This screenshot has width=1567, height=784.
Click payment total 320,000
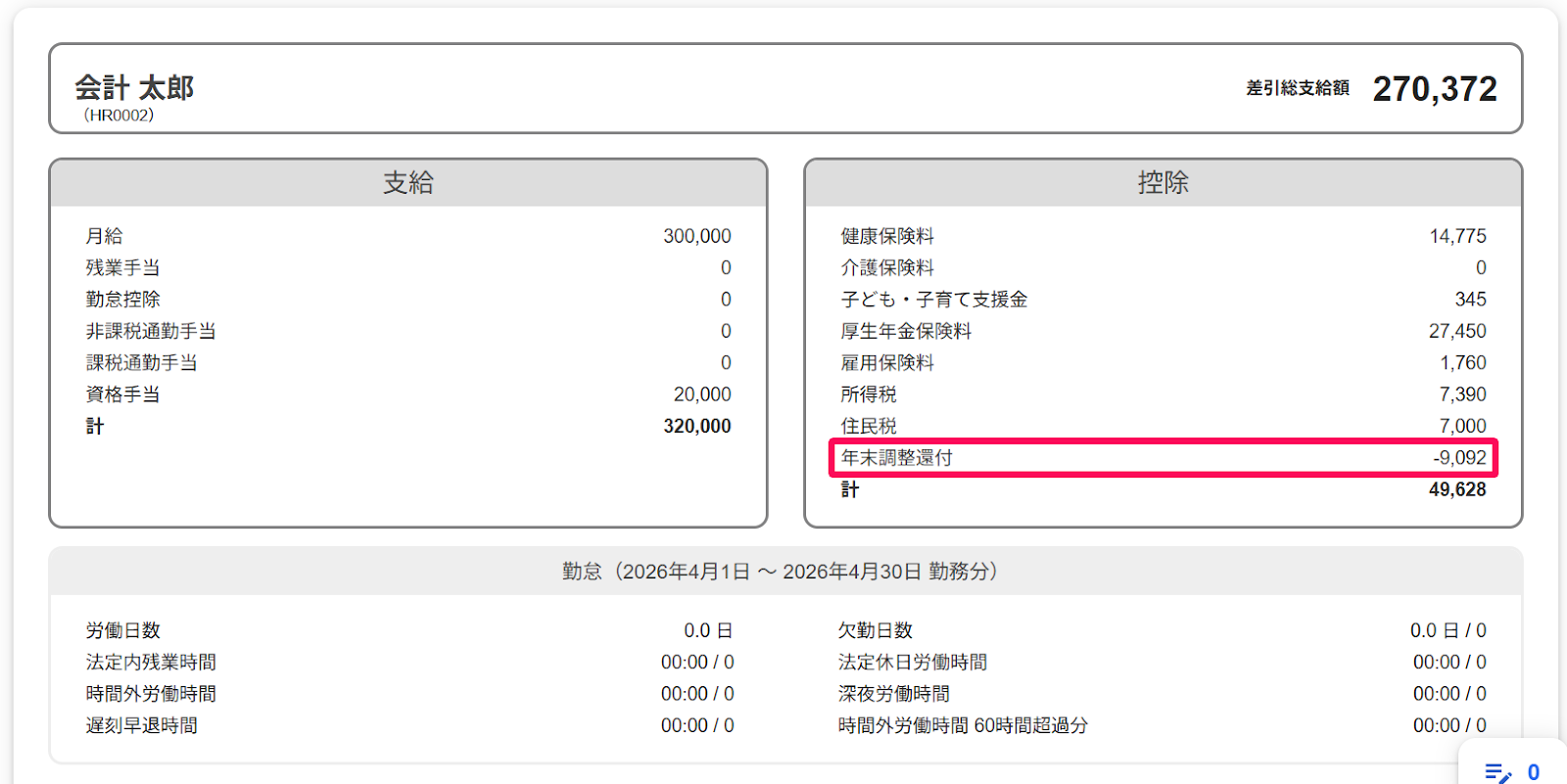[x=697, y=426]
